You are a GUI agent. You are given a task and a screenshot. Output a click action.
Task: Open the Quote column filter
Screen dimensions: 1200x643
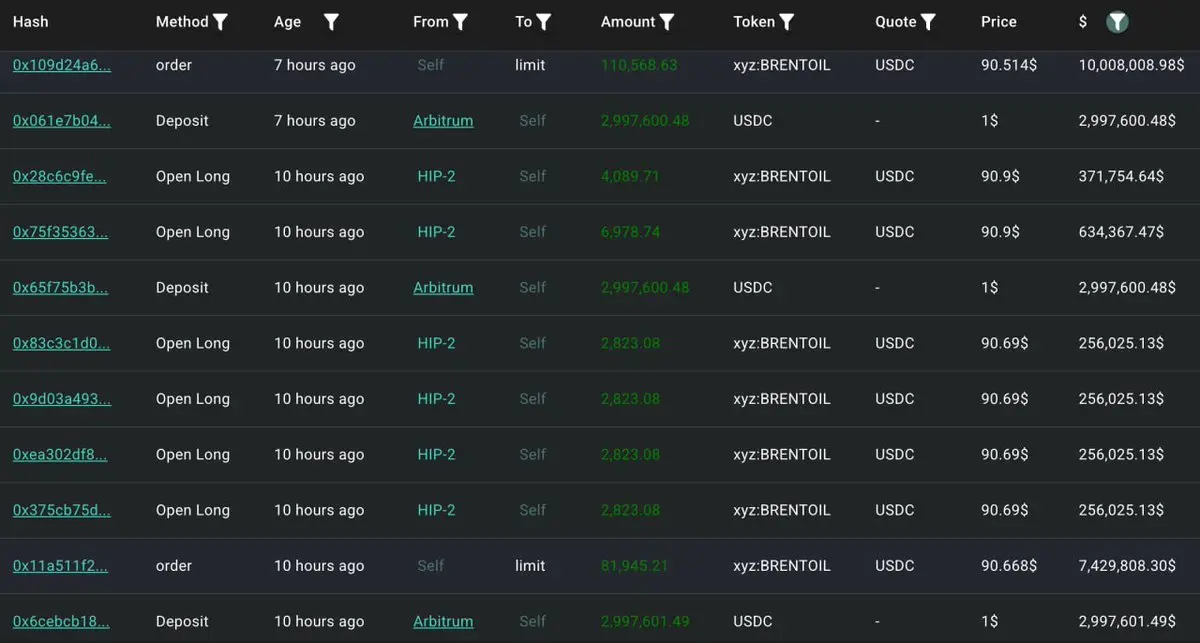pyautogui.click(x=928, y=21)
